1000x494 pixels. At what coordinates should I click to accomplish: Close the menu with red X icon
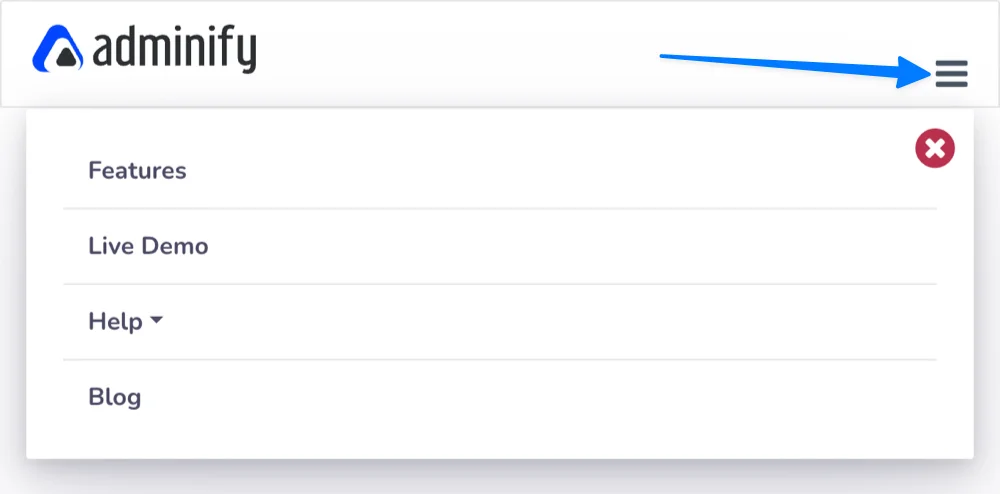[x=935, y=149]
